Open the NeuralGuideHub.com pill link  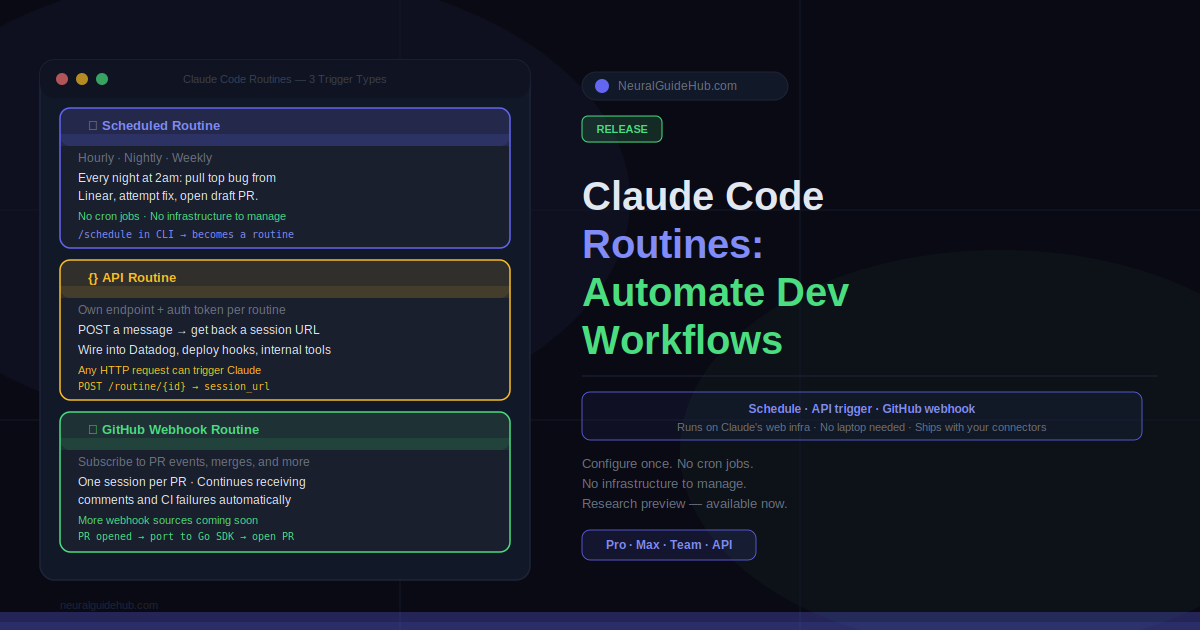pyautogui.click(x=684, y=86)
